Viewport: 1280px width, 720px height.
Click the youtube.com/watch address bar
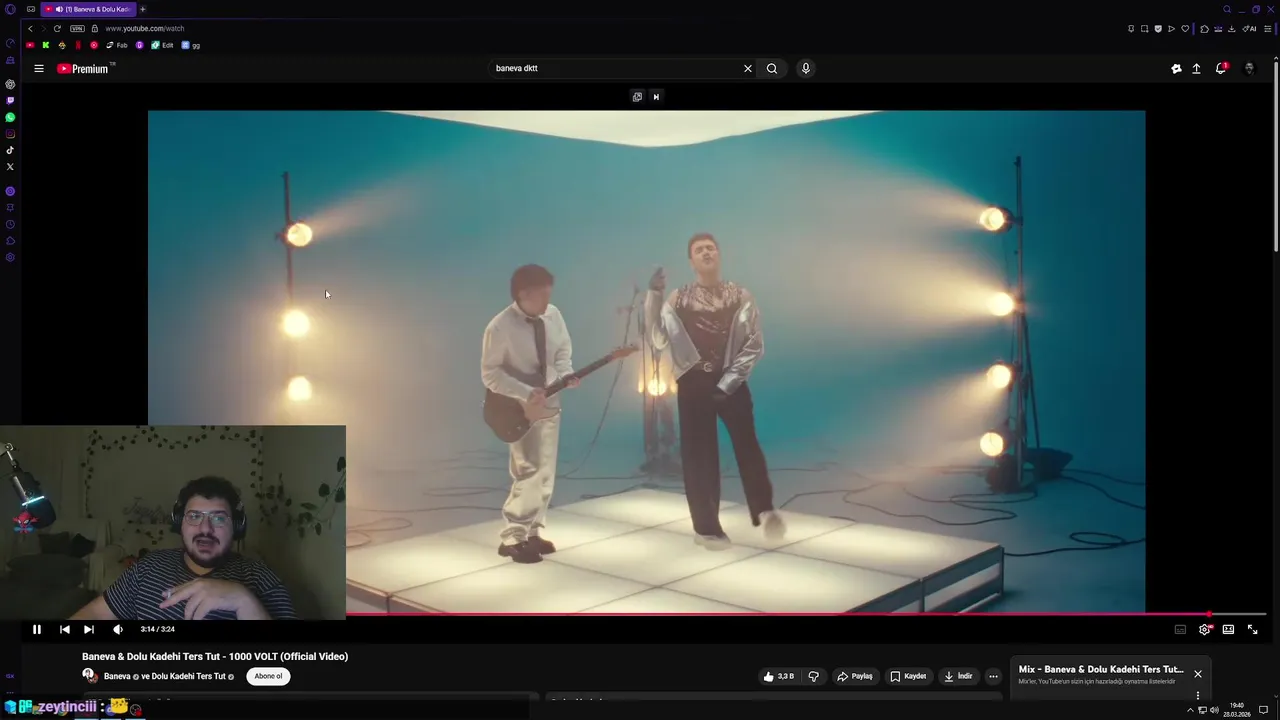pos(145,28)
